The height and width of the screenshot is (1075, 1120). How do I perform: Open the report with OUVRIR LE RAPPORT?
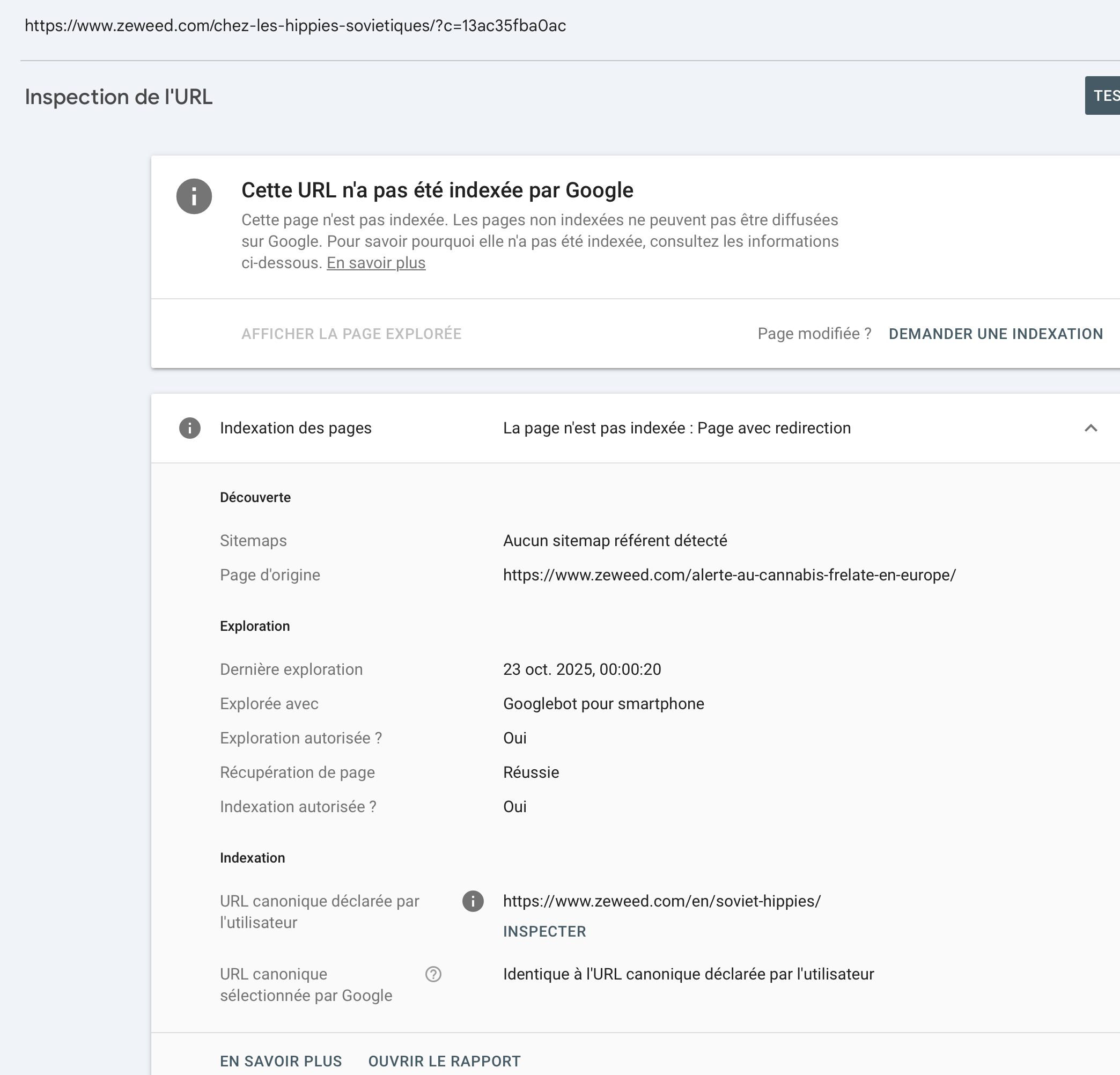point(444,1061)
